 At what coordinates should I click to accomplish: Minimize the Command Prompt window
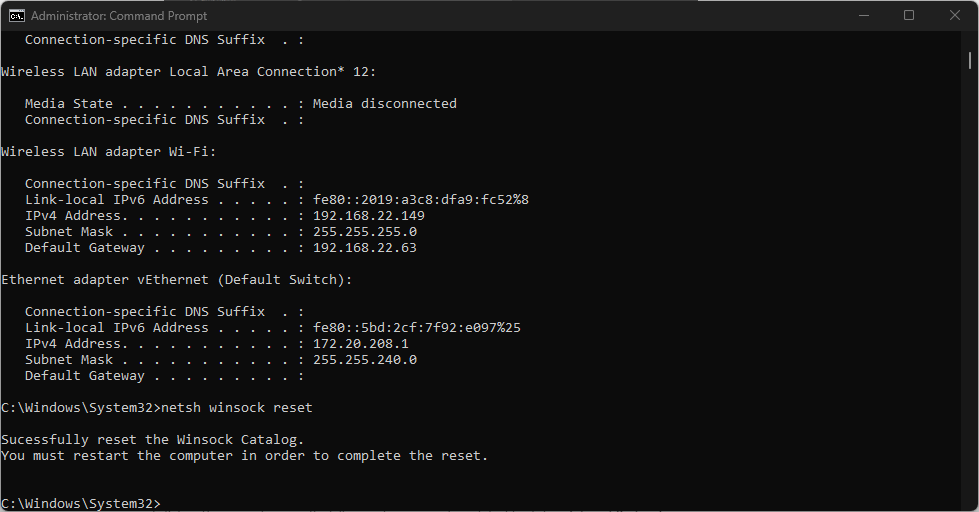(x=863, y=15)
